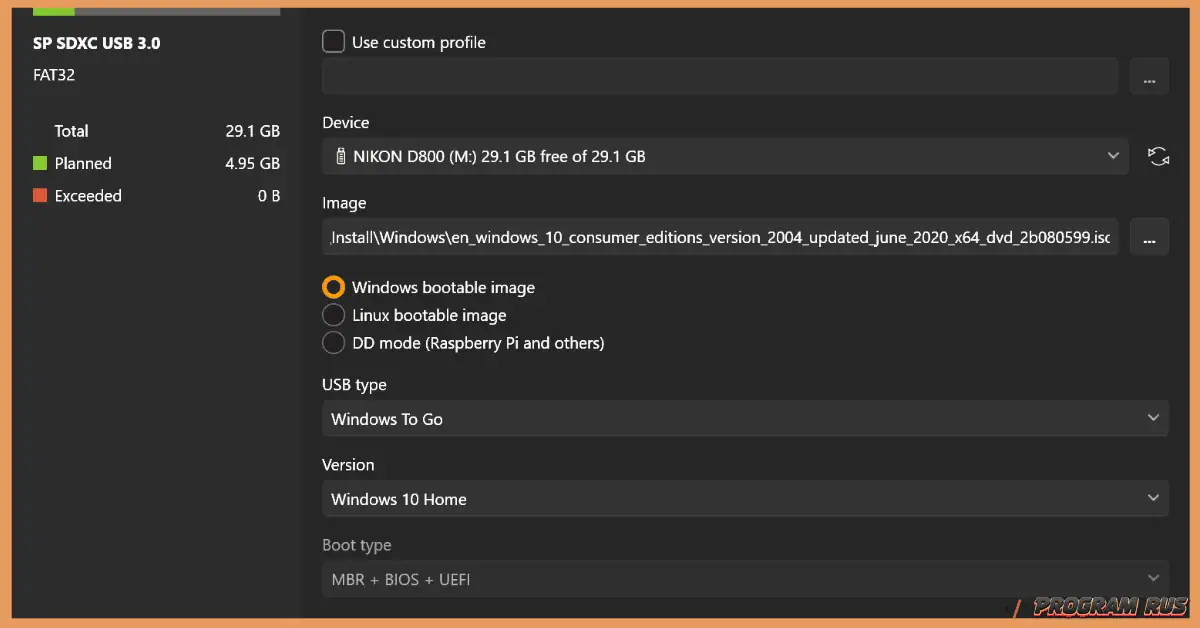Click the Boot type field showing MBR + BIOS + UEFI

point(745,579)
